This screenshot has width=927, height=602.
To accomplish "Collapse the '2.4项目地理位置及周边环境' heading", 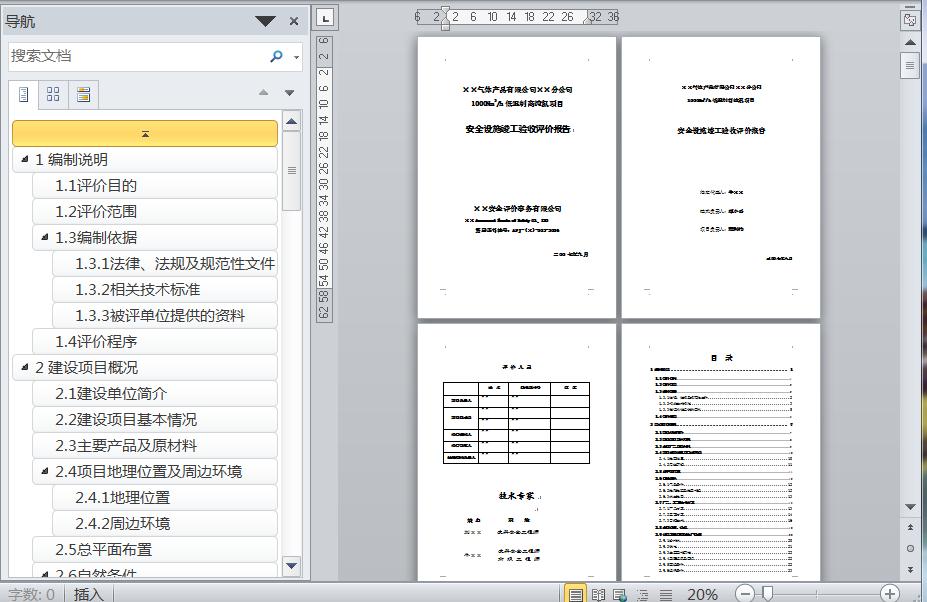I will (x=44, y=471).
